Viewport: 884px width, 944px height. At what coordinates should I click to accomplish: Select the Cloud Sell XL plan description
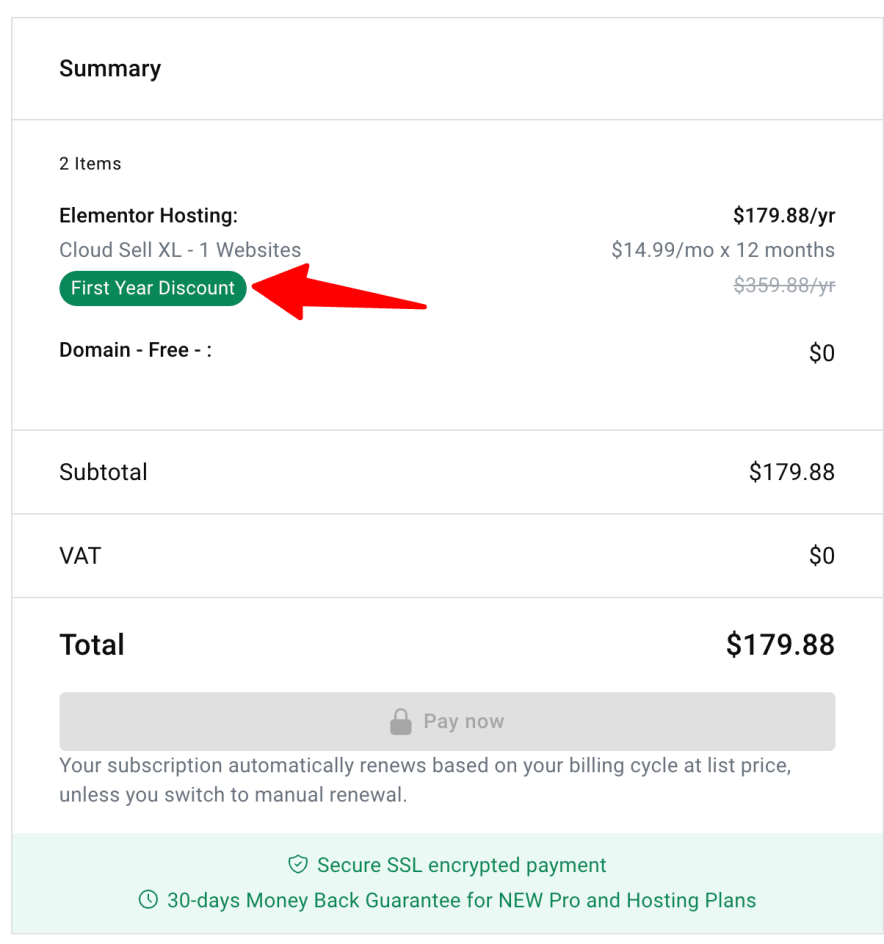click(180, 250)
